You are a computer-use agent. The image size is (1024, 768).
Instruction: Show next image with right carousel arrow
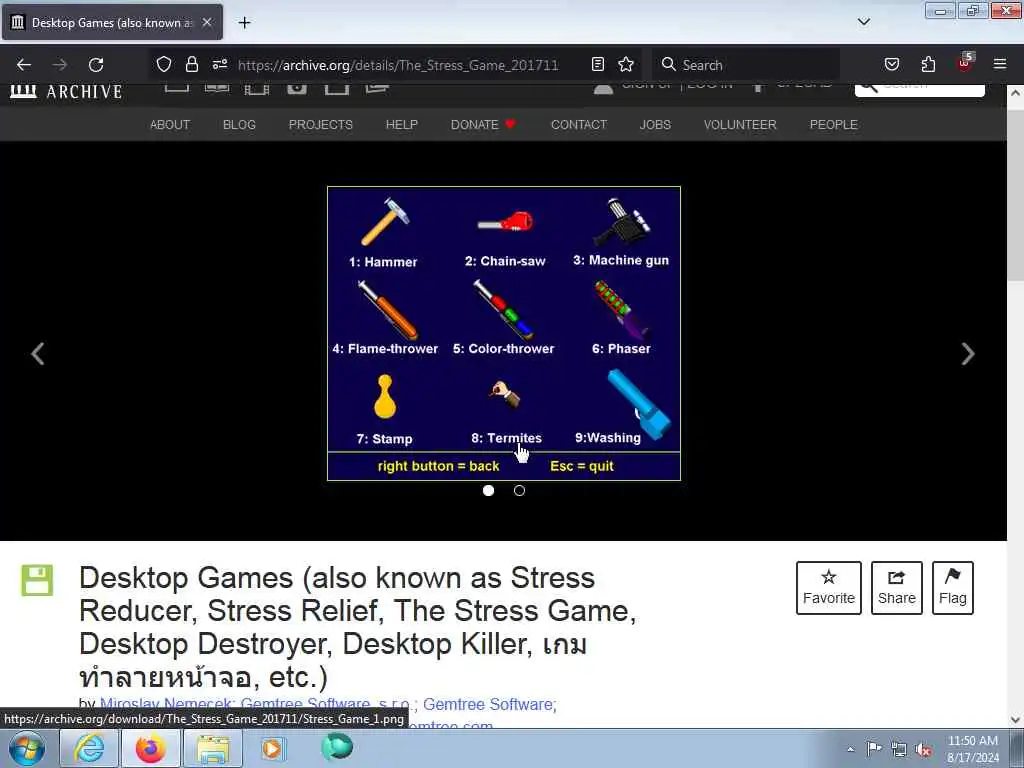click(x=968, y=353)
